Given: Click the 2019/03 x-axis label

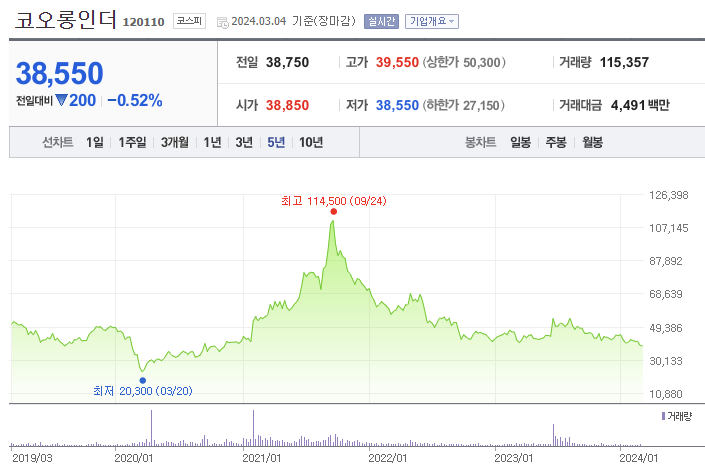Looking at the screenshot, I should (x=32, y=458).
